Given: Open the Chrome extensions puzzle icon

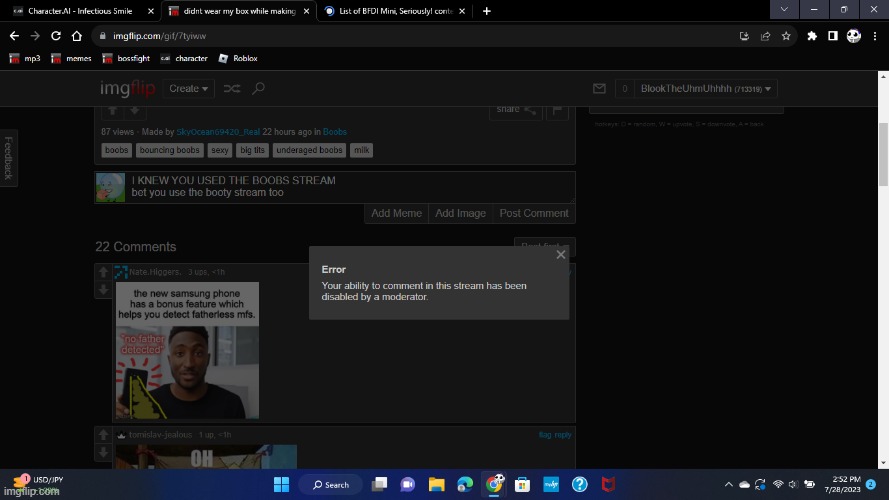Looking at the screenshot, I should point(812,36).
